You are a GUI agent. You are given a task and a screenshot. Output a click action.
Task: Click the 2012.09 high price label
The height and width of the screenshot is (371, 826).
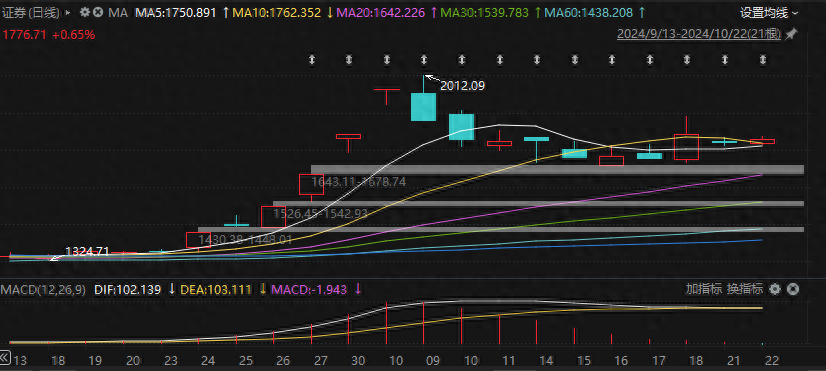pos(463,85)
